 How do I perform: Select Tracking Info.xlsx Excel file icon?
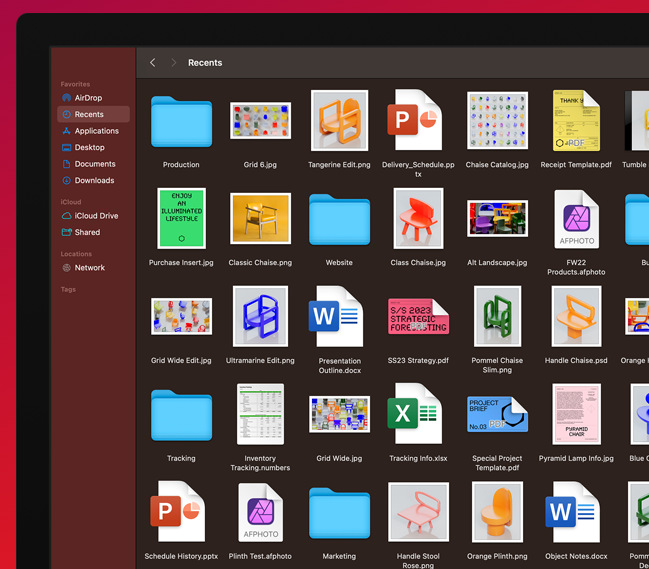point(417,414)
